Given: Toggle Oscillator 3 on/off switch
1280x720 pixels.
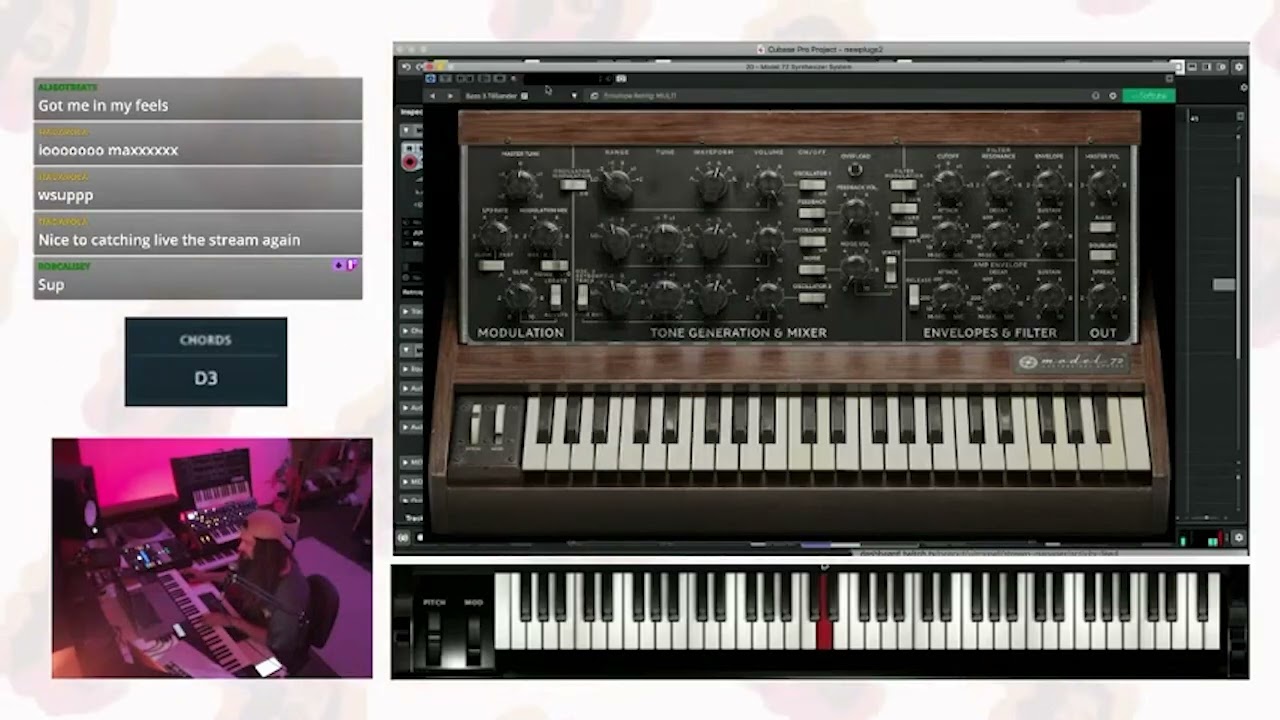Looking at the screenshot, I should (812, 297).
